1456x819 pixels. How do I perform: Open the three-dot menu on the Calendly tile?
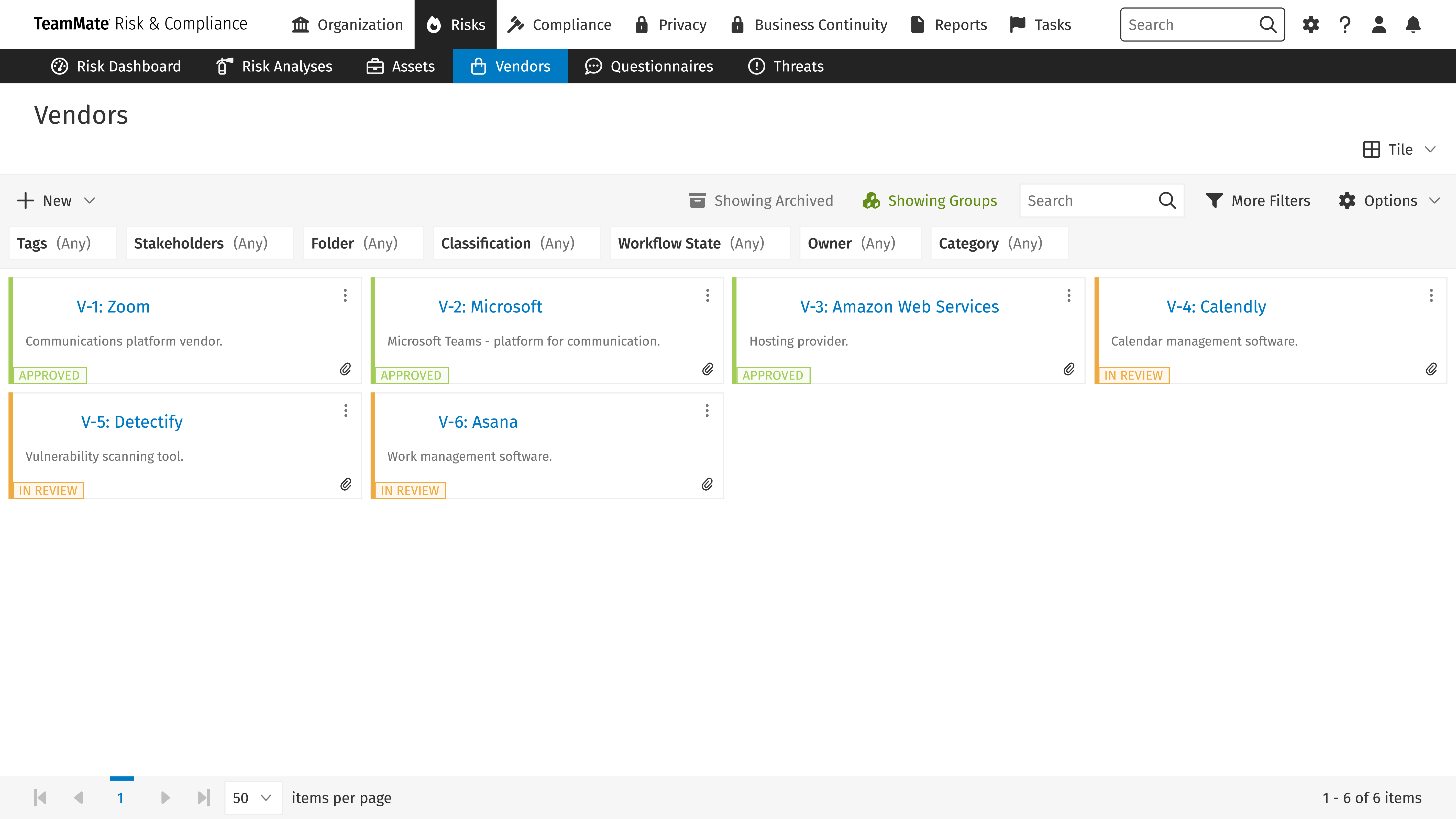[1431, 295]
